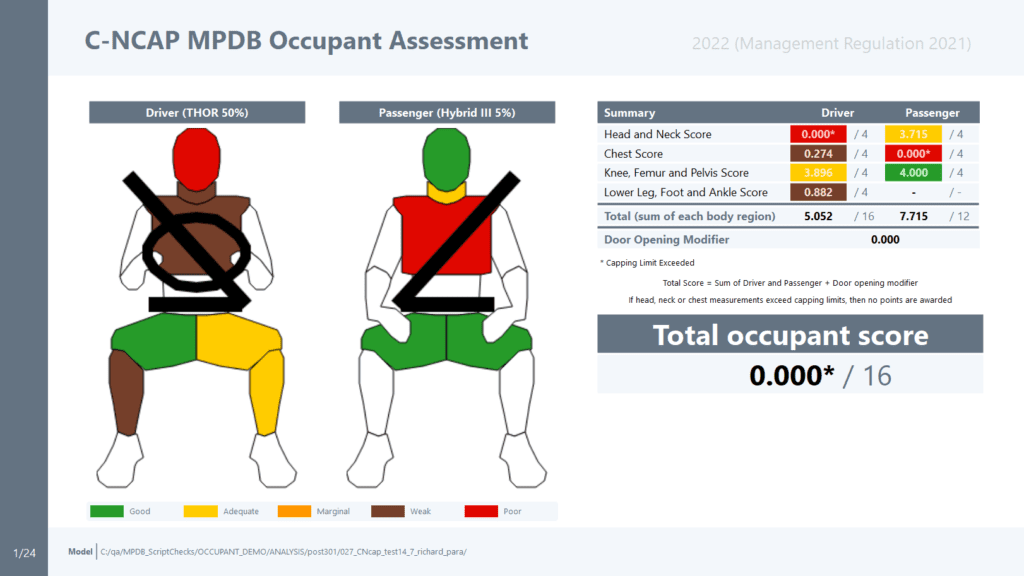
Task: Click the yellow Adequate legend swatch
Action: tap(200, 511)
